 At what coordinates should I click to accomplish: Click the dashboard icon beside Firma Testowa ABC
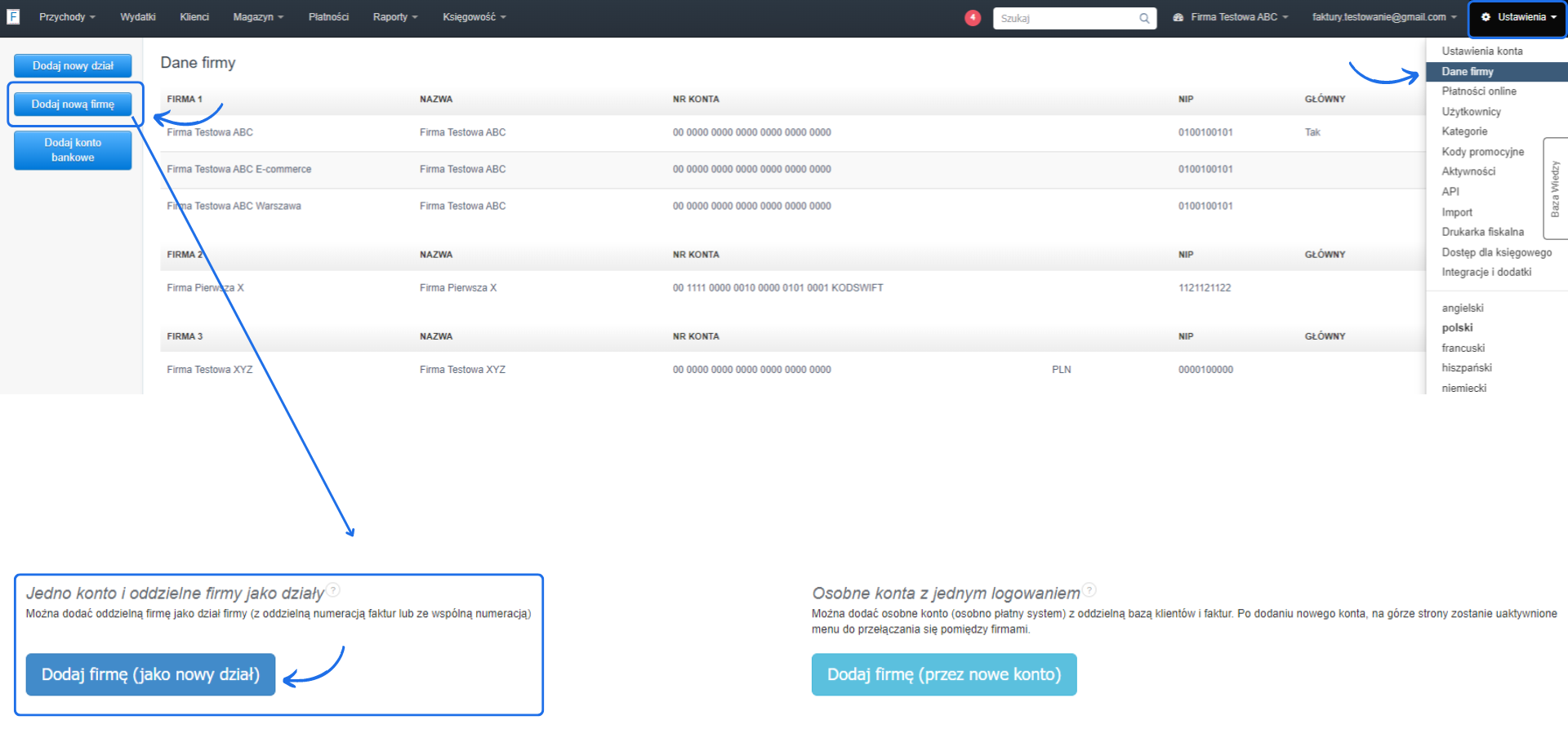click(1178, 17)
